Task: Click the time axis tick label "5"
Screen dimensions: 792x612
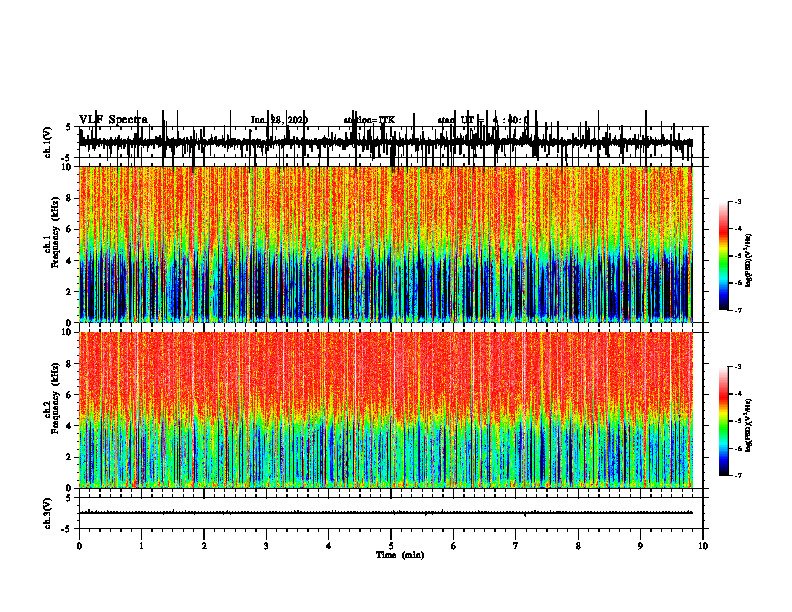Action: (391, 546)
